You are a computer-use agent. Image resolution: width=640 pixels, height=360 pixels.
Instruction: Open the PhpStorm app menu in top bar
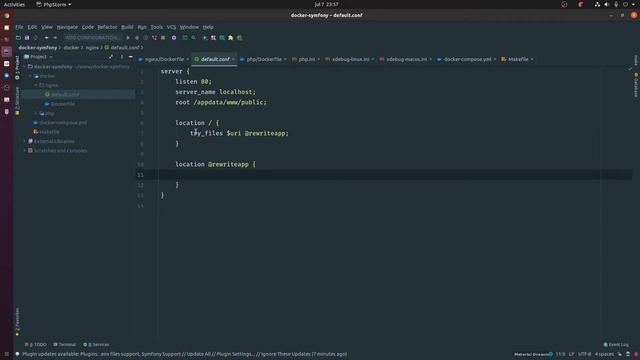54,4
